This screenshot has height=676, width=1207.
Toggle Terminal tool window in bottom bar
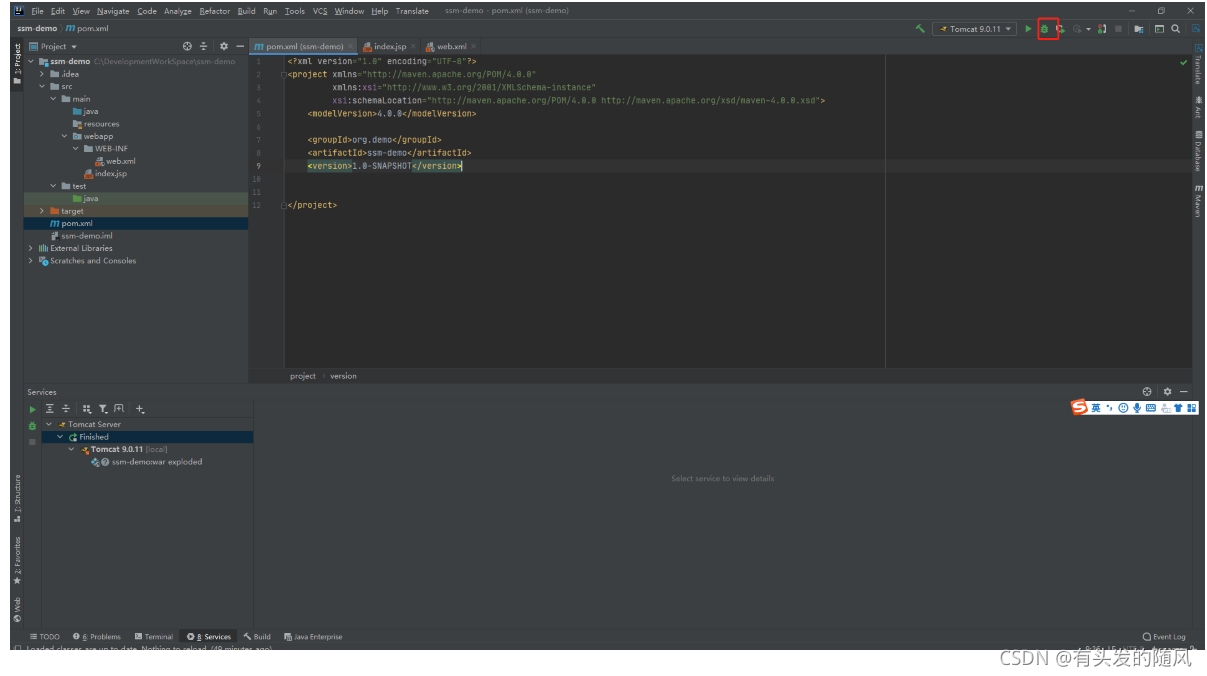(154, 636)
